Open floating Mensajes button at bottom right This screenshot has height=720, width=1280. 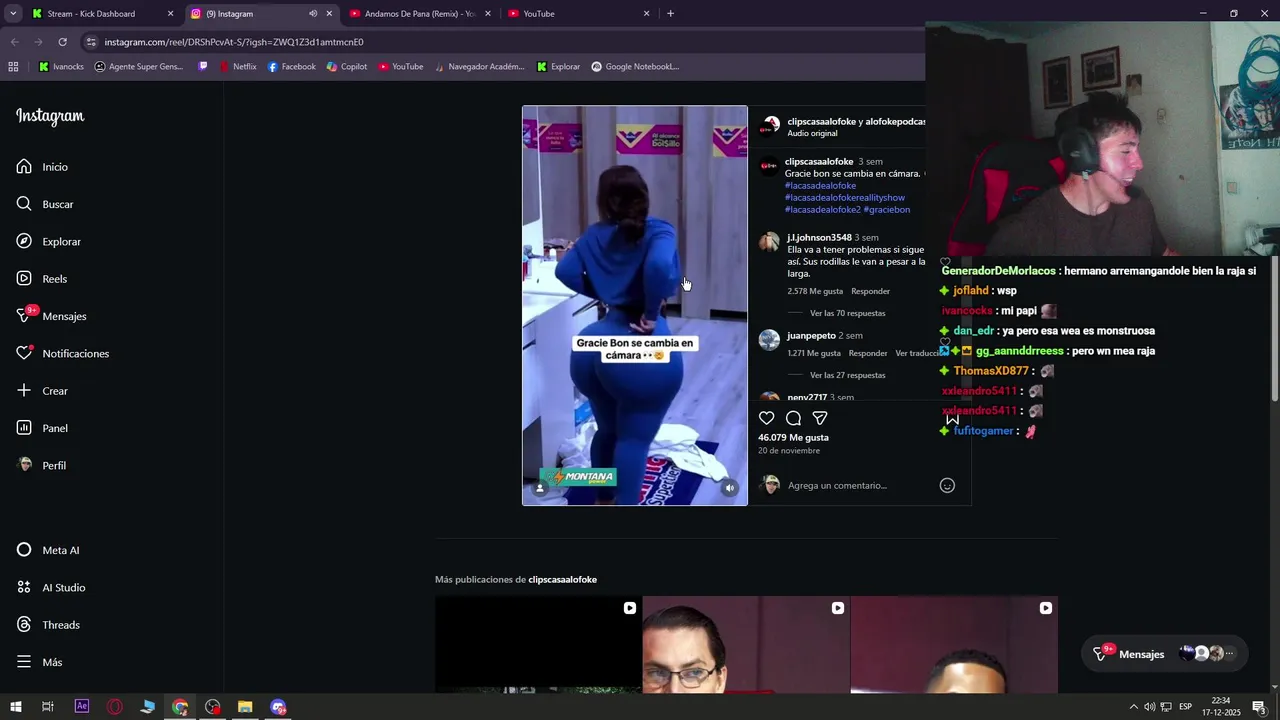pyautogui.click(x=1165, y=654)
